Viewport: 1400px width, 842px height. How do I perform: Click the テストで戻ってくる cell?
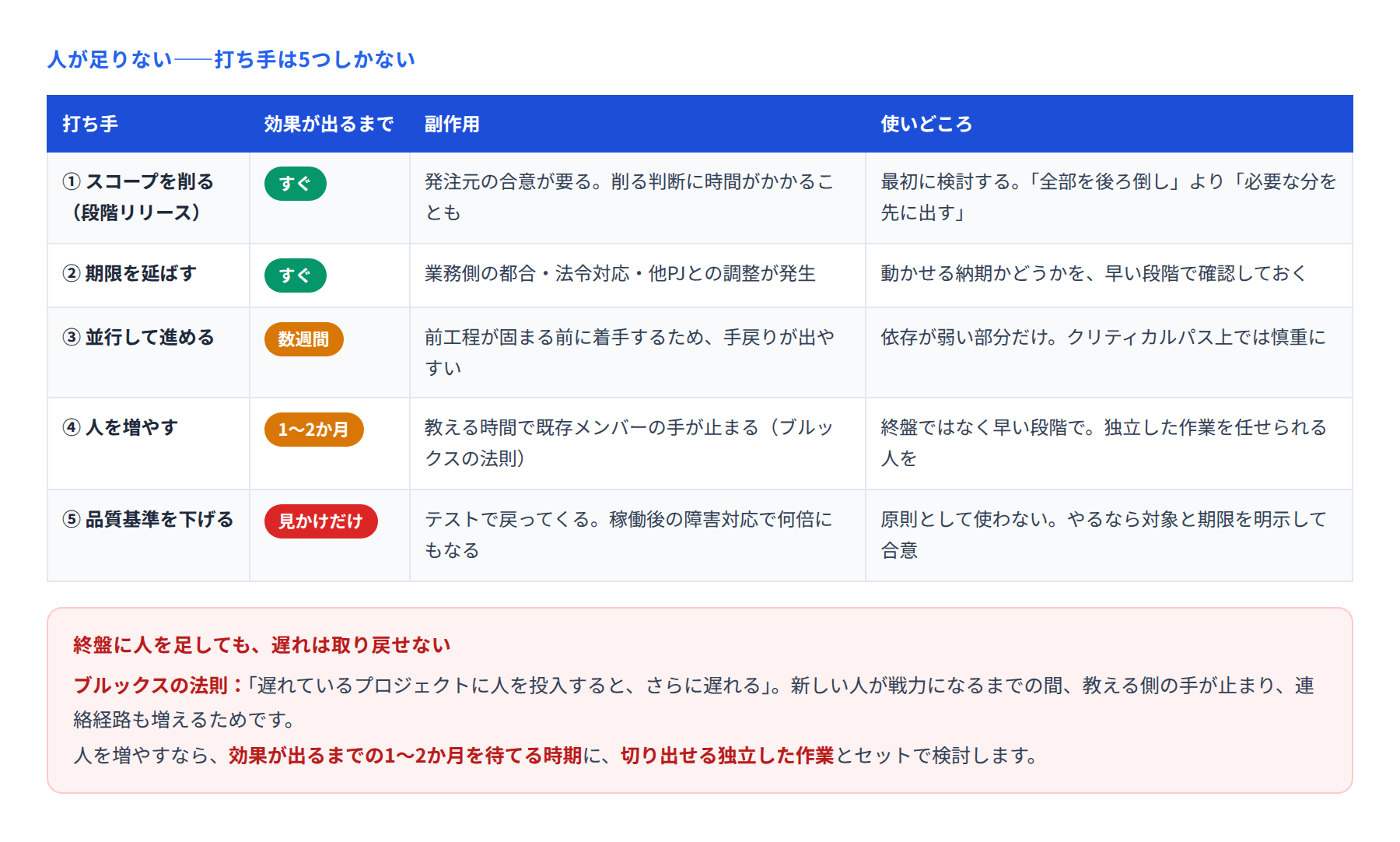[x=638, y=535]
